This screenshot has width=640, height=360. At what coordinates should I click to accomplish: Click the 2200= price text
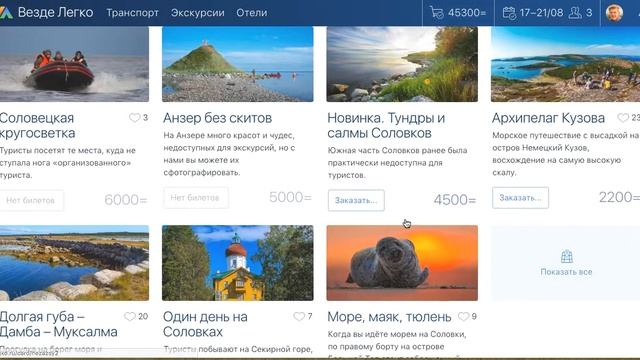tap(619, 197)
